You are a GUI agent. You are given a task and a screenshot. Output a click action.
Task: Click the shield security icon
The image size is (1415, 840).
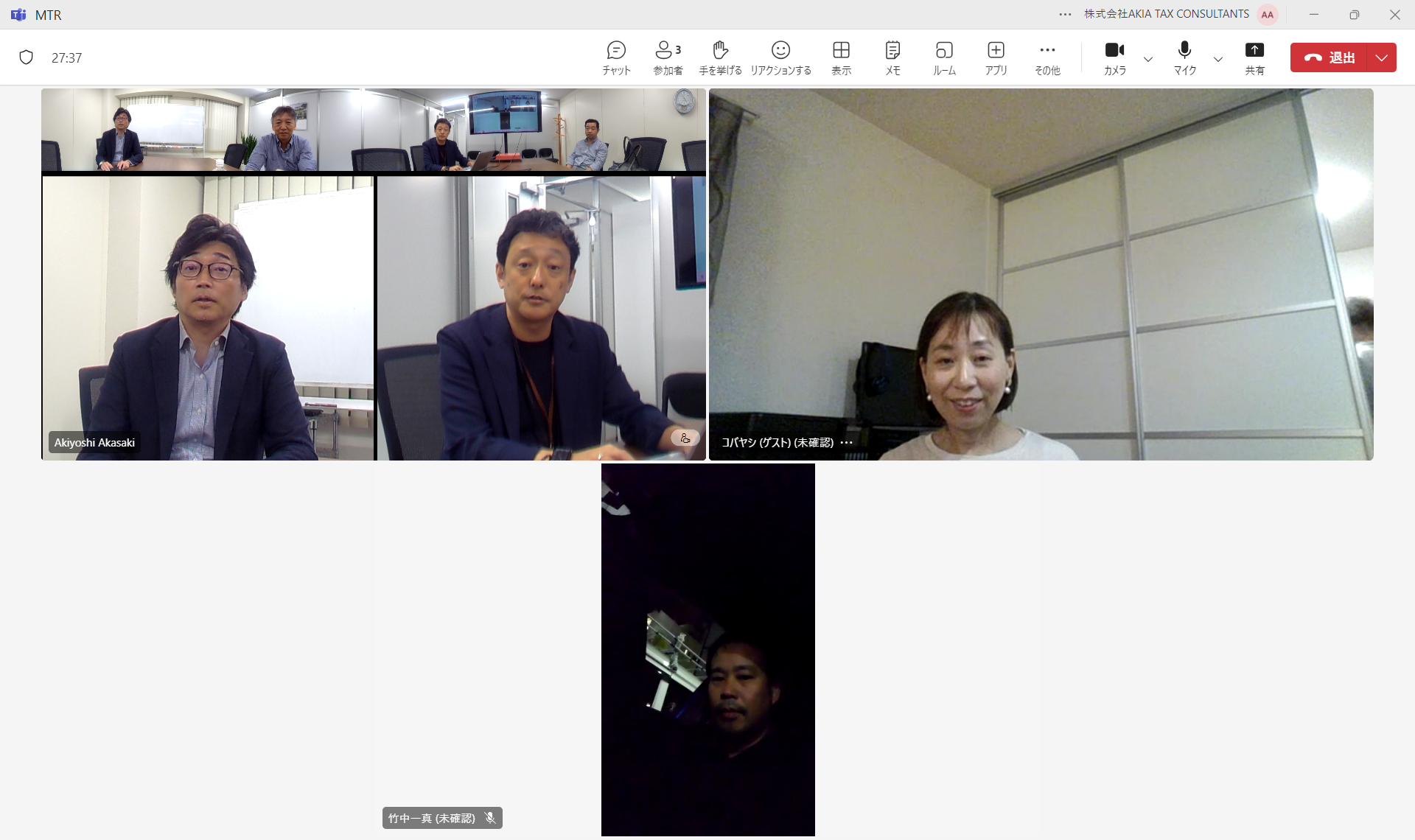(26, 57)
